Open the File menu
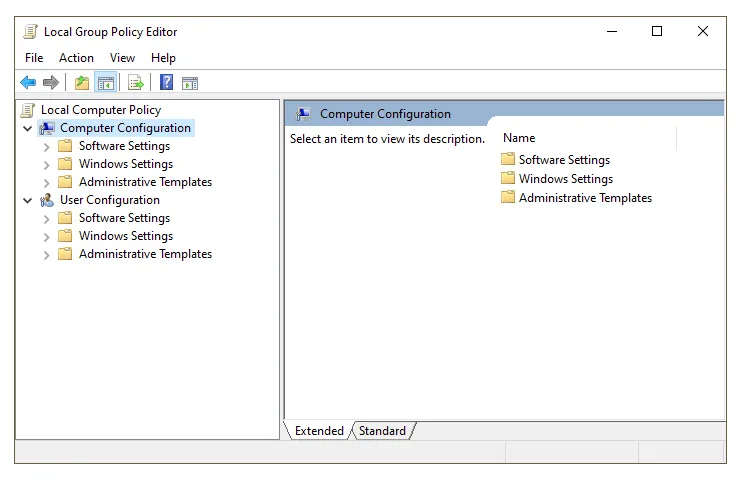 (x=34, y=58)
